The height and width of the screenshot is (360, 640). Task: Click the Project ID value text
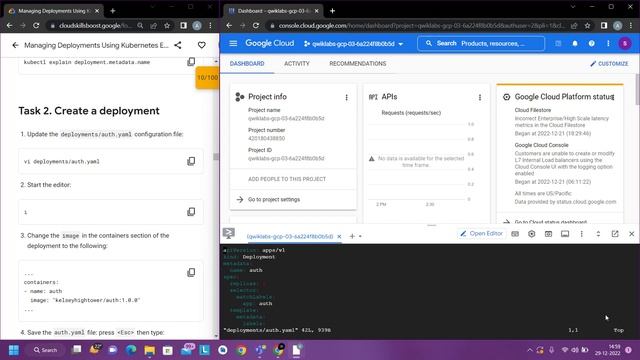286,158
